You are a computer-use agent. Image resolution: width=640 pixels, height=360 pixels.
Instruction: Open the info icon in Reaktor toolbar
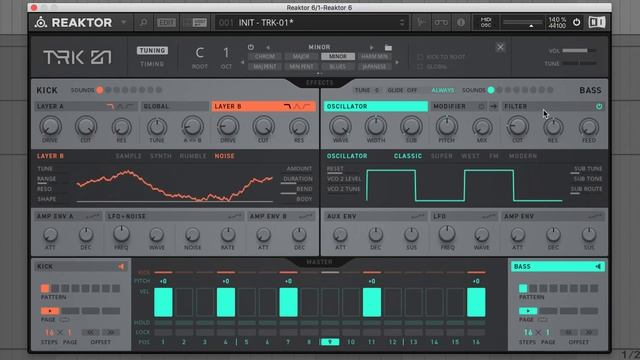coord(461,22)
